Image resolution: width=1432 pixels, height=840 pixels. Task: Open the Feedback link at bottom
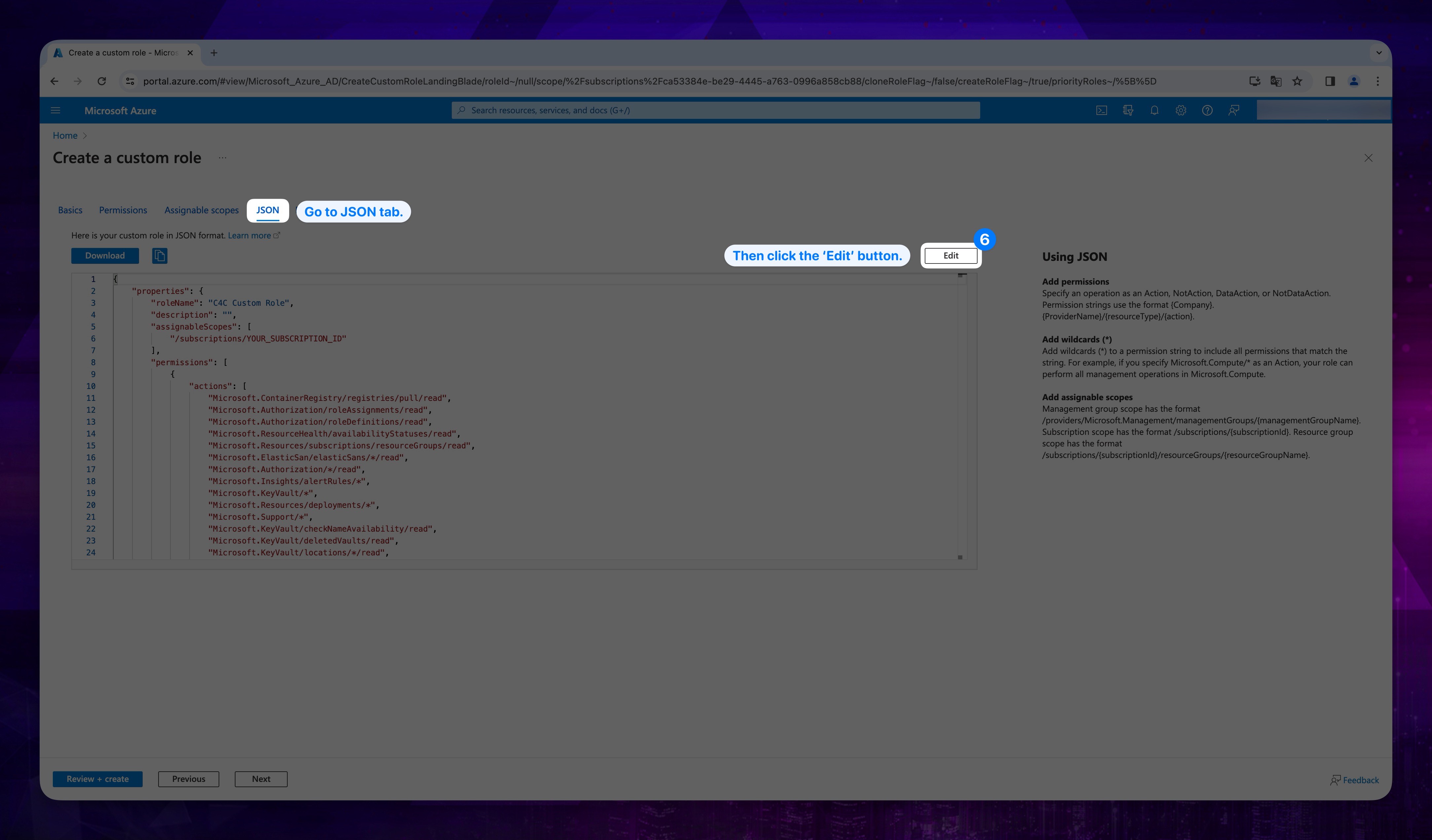click(1355, 780)
